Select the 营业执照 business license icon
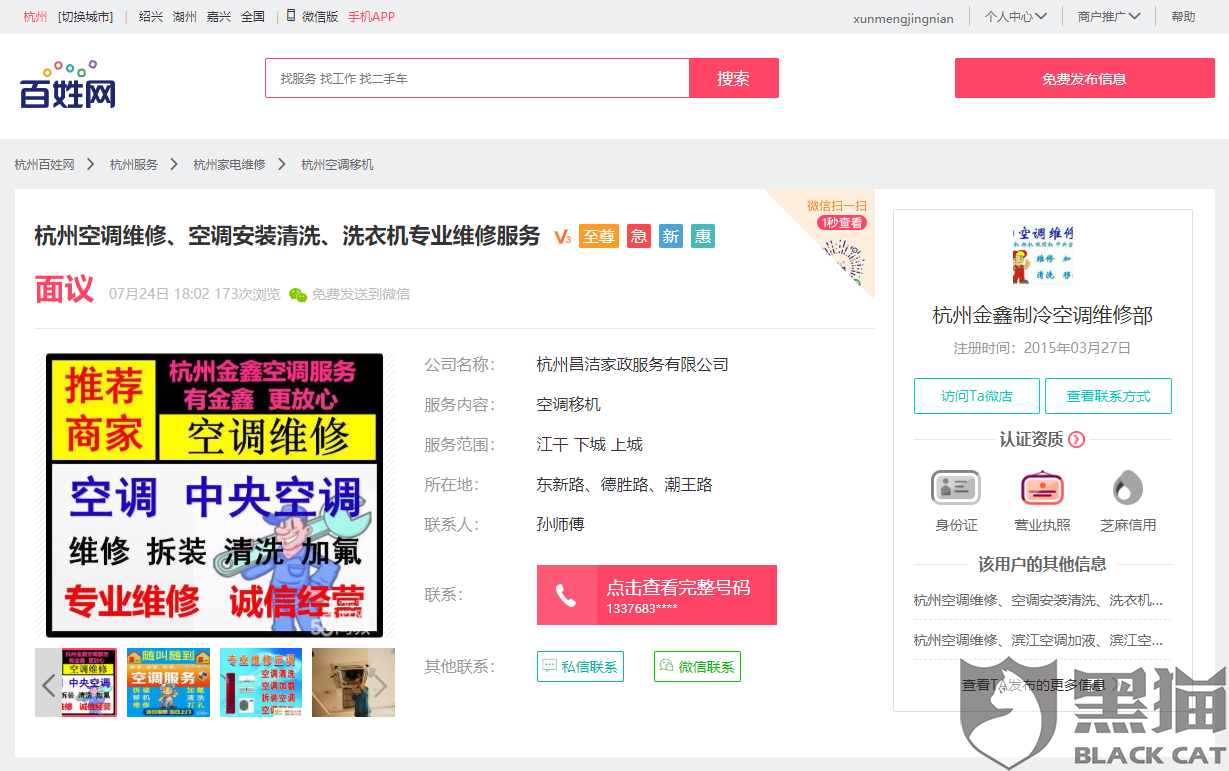This screenshot has width=1229, height=771. click(1041, 487)
